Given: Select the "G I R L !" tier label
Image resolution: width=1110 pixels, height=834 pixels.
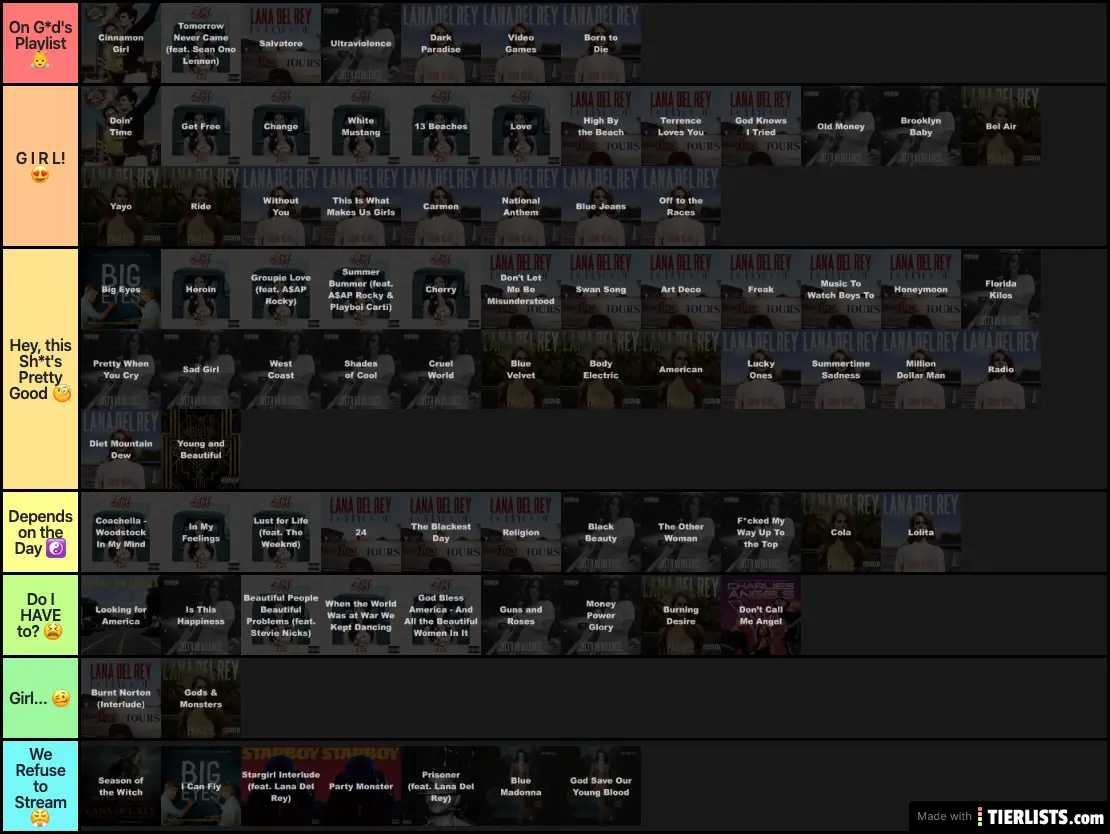Looking at the screenshot, I should 40,166.
